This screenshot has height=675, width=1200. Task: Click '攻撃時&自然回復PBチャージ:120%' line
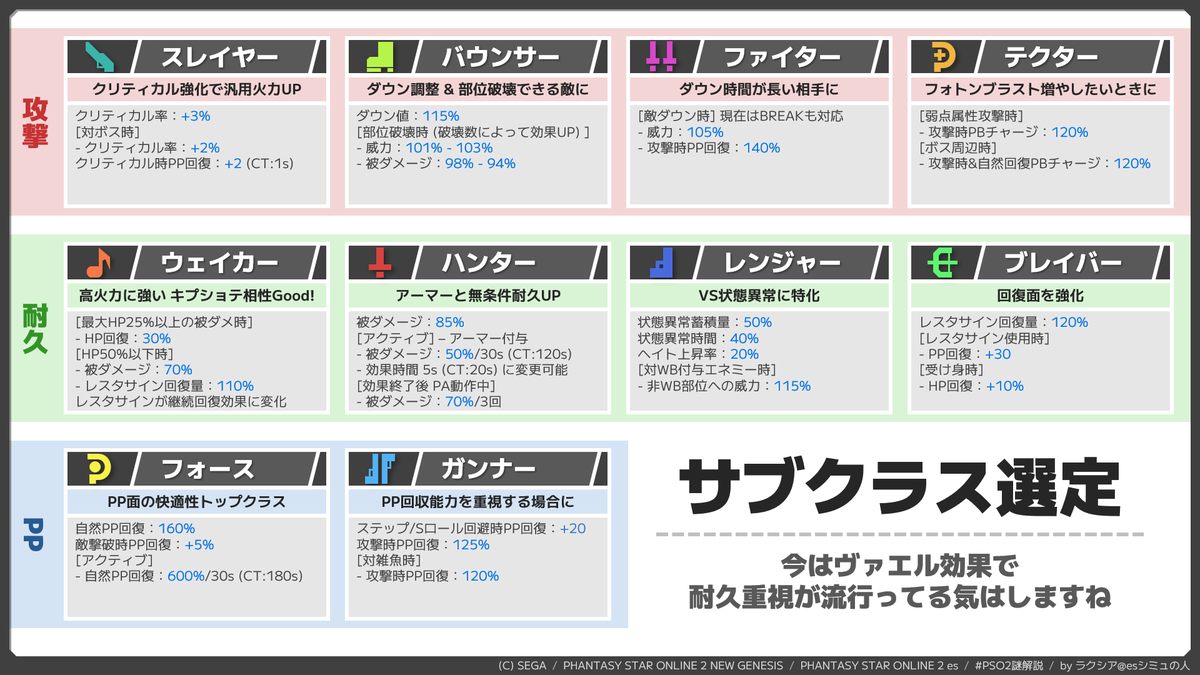[1035, 163]
